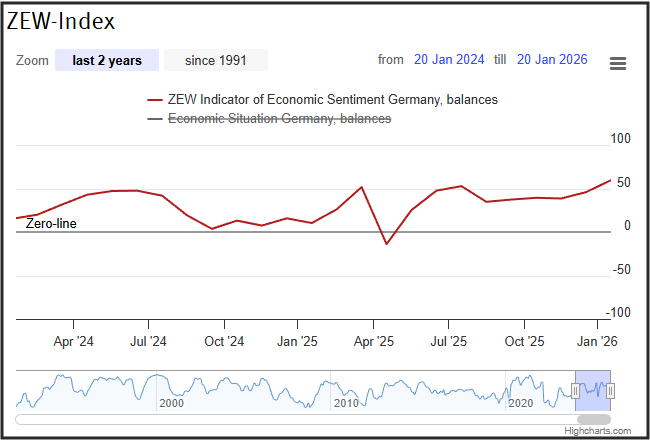Click the horizontal scrollbar thumb
The height and width of the screenshot is (442, 650).
tap(594, 419)
